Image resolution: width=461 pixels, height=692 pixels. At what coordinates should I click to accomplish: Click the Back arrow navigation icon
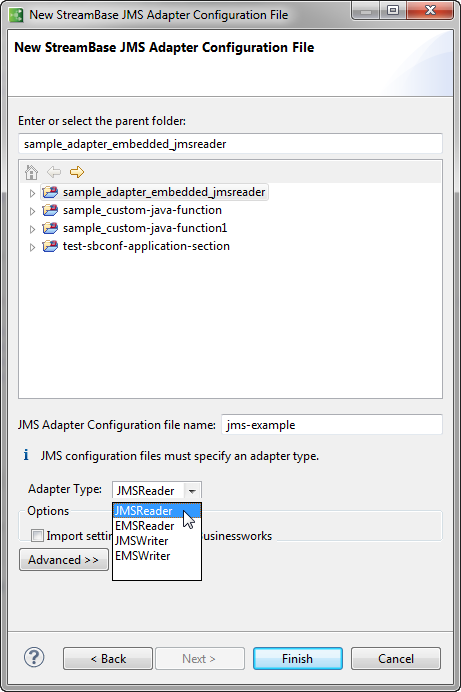point(54,172)
